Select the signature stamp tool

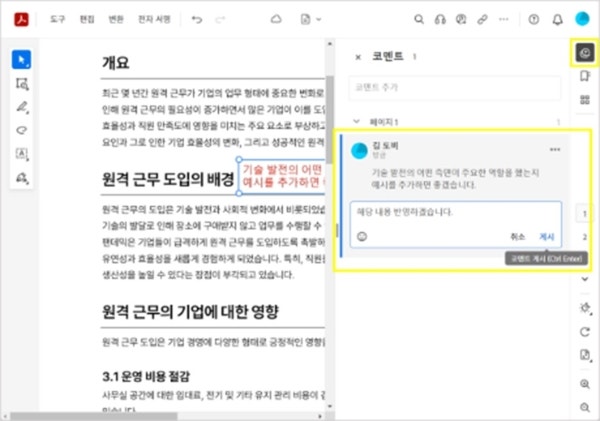tap(22, 178)
